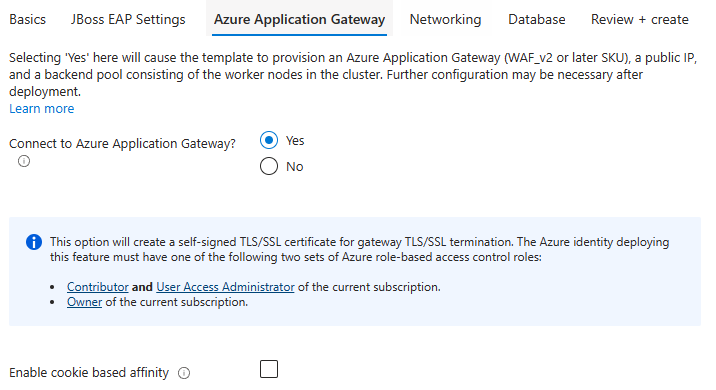Click the No label text
The height and width of the screenshot is (390, 716).
click(295, 167)
